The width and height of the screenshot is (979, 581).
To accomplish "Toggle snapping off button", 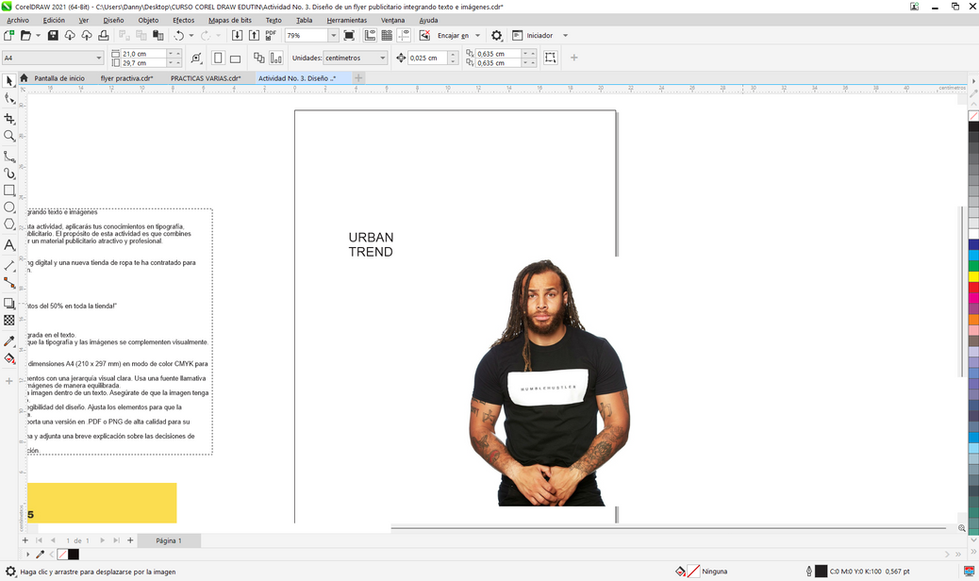I will [x=425, y=36].
